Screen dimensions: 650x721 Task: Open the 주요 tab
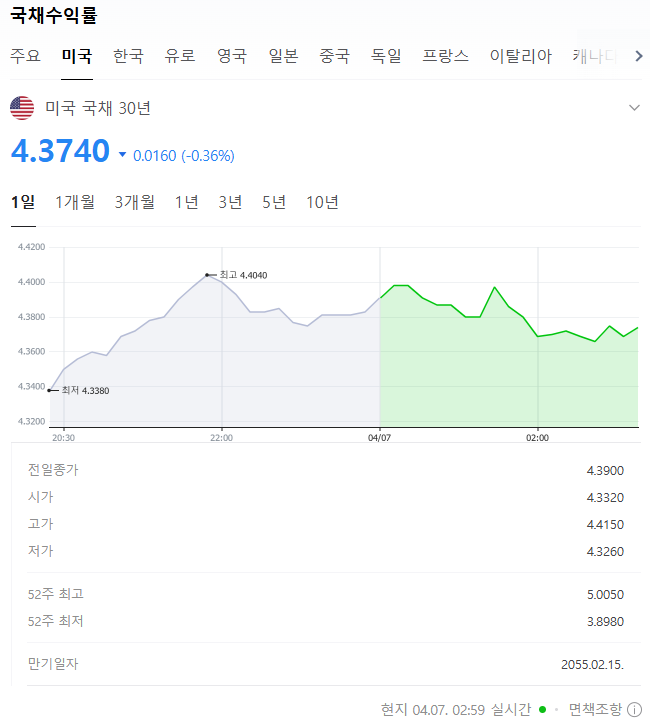tap(25, 56)
